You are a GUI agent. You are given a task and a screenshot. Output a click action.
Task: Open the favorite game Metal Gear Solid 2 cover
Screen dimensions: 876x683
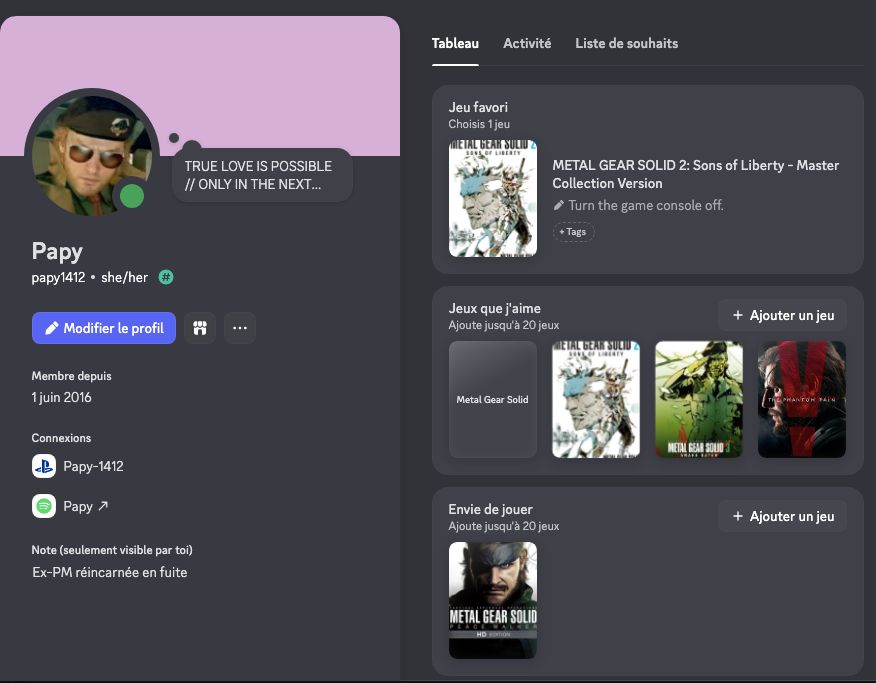click(x=493, y=198)
